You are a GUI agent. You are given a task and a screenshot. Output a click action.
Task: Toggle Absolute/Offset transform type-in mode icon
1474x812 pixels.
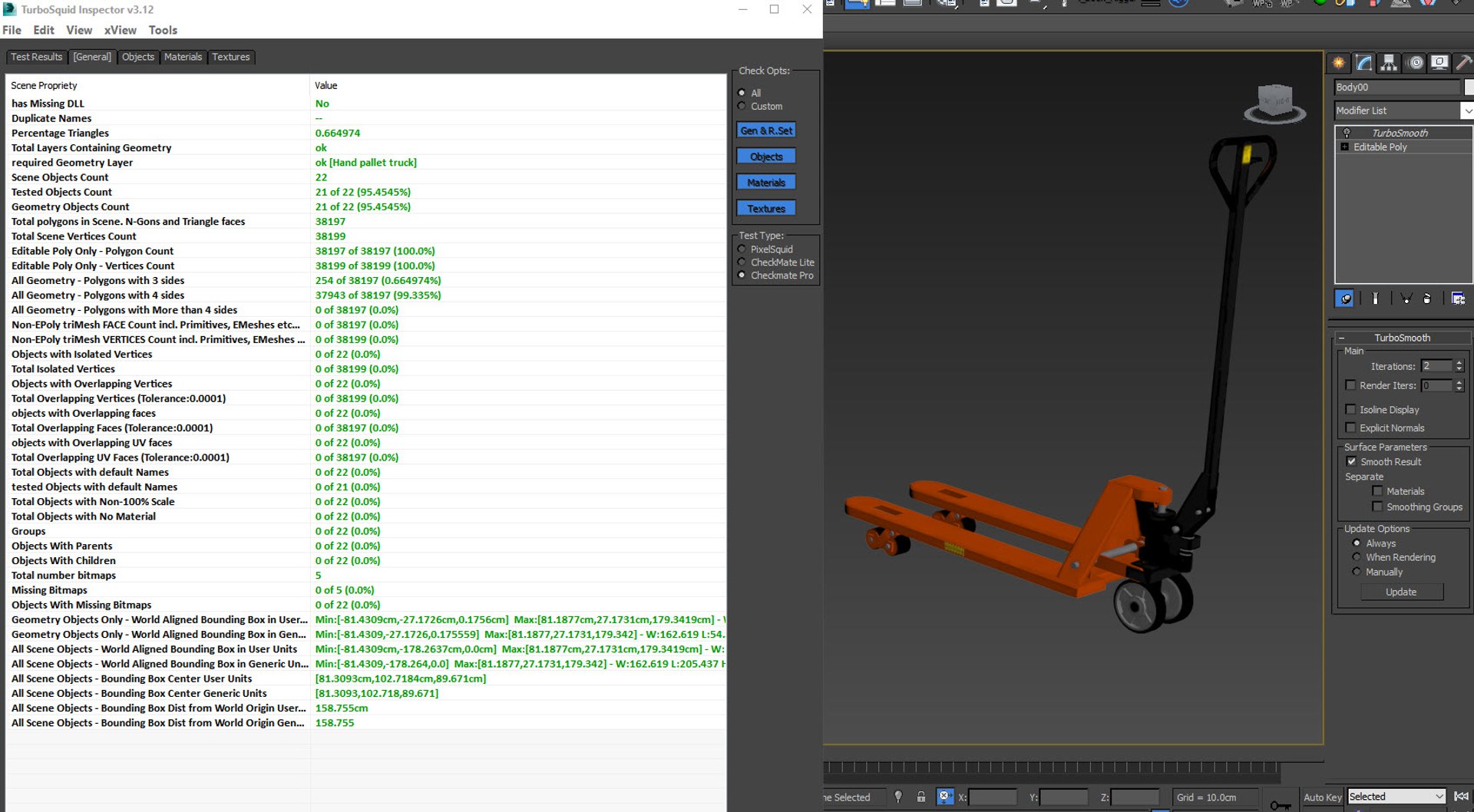[x=945, y=797]
